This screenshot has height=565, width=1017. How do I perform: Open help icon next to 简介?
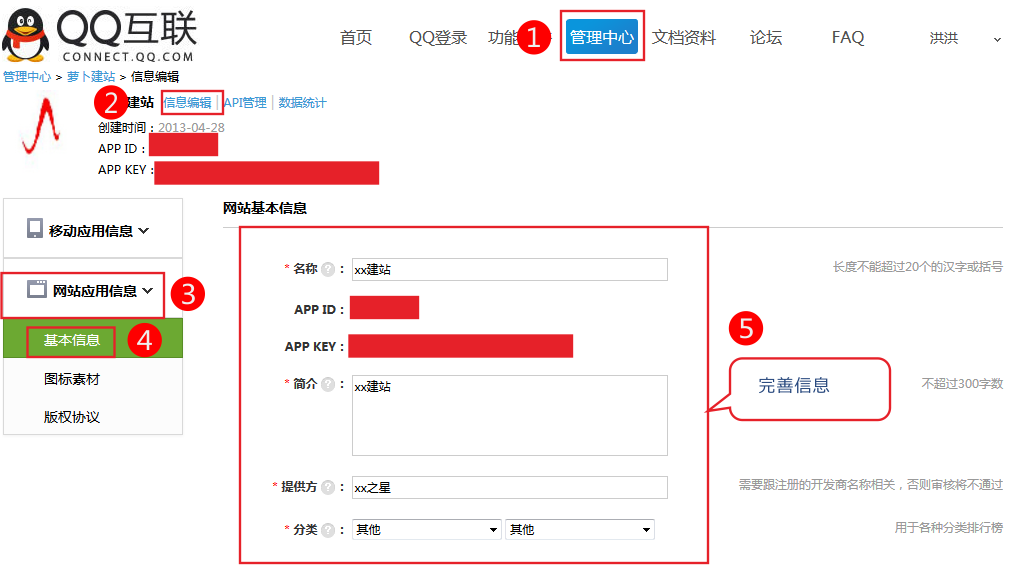click(x=329, y=385)
